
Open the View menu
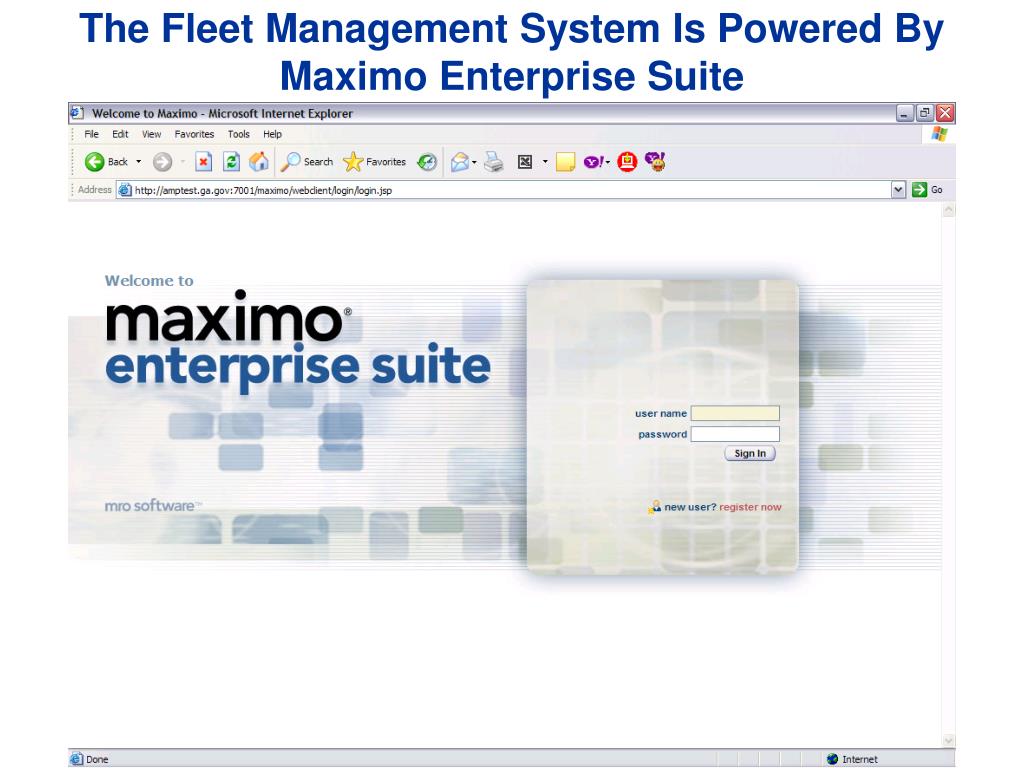[152, 134]
